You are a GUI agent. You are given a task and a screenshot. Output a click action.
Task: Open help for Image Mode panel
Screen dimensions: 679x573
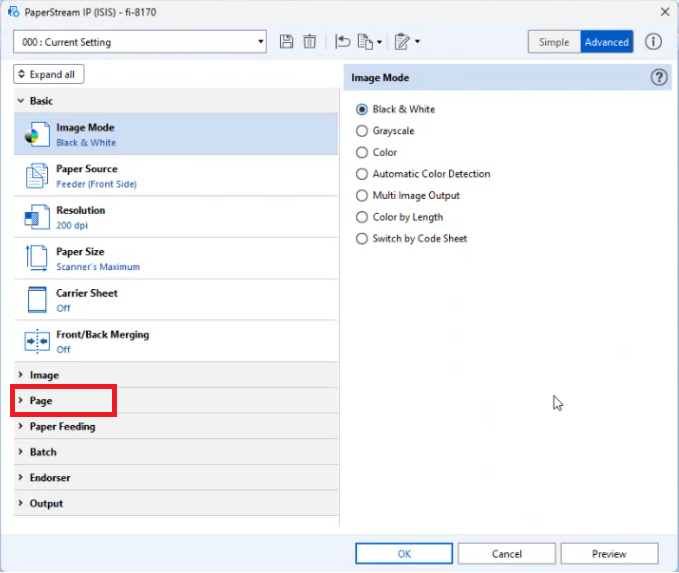pos(659,77)
